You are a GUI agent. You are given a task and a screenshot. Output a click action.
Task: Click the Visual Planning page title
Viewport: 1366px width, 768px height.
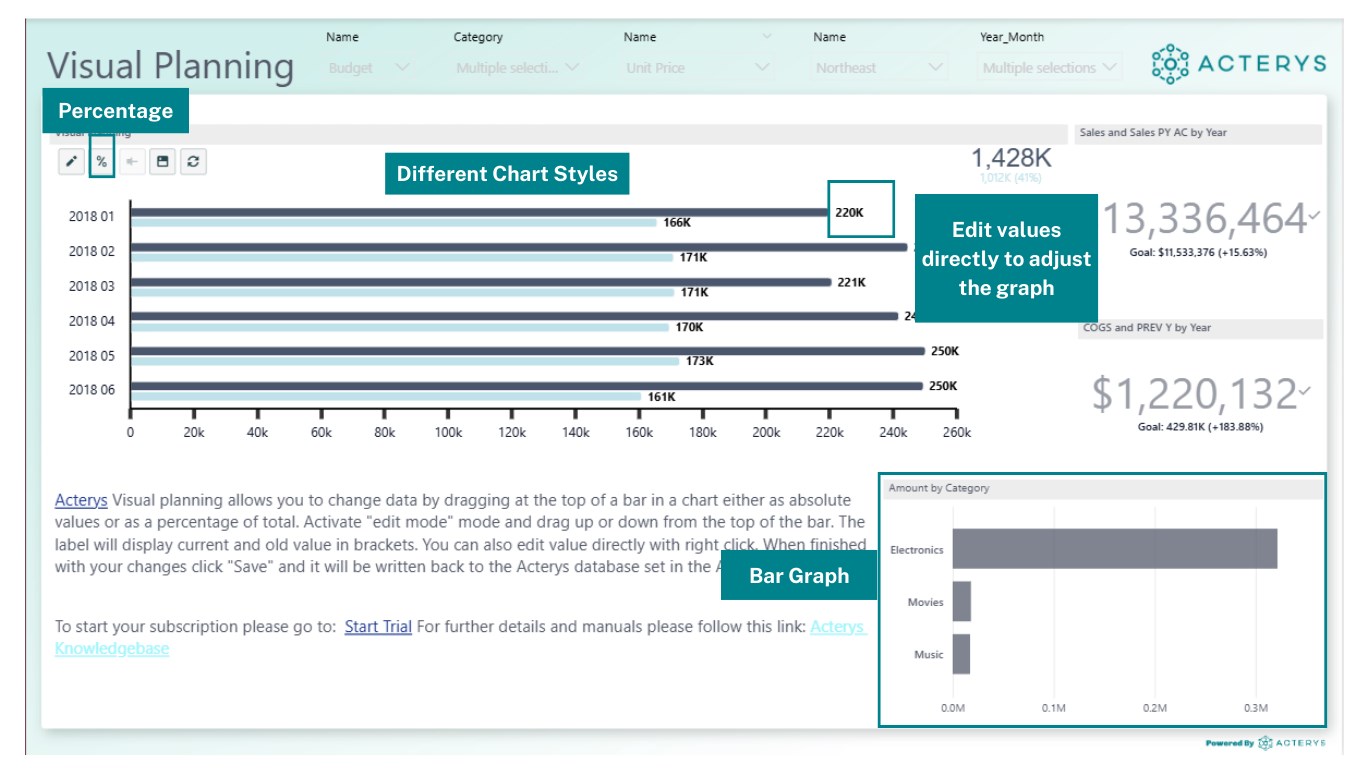point(170,66)
